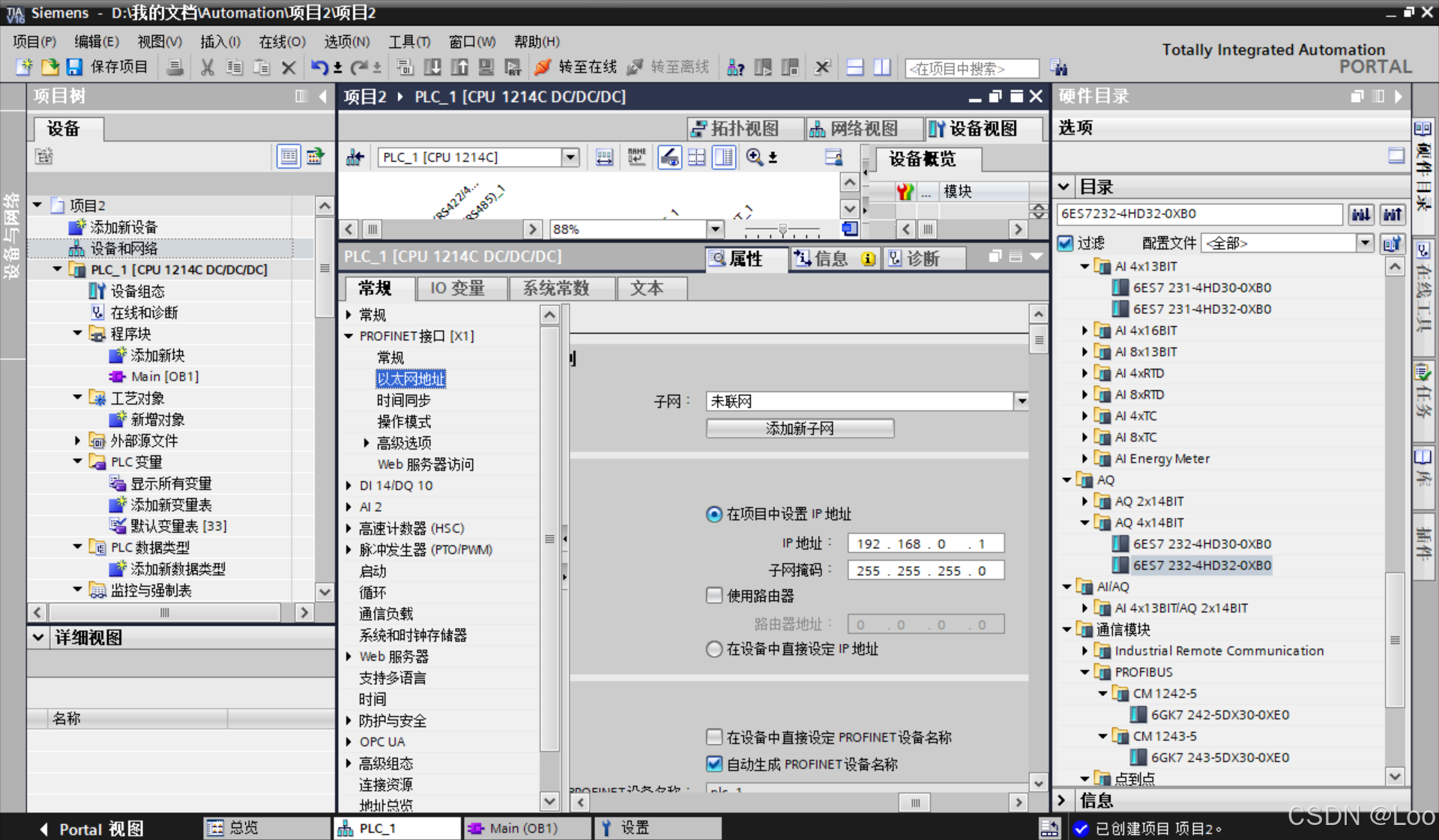
Task: Open the 子网 subnet dropdown
Action: point(1022,402)
